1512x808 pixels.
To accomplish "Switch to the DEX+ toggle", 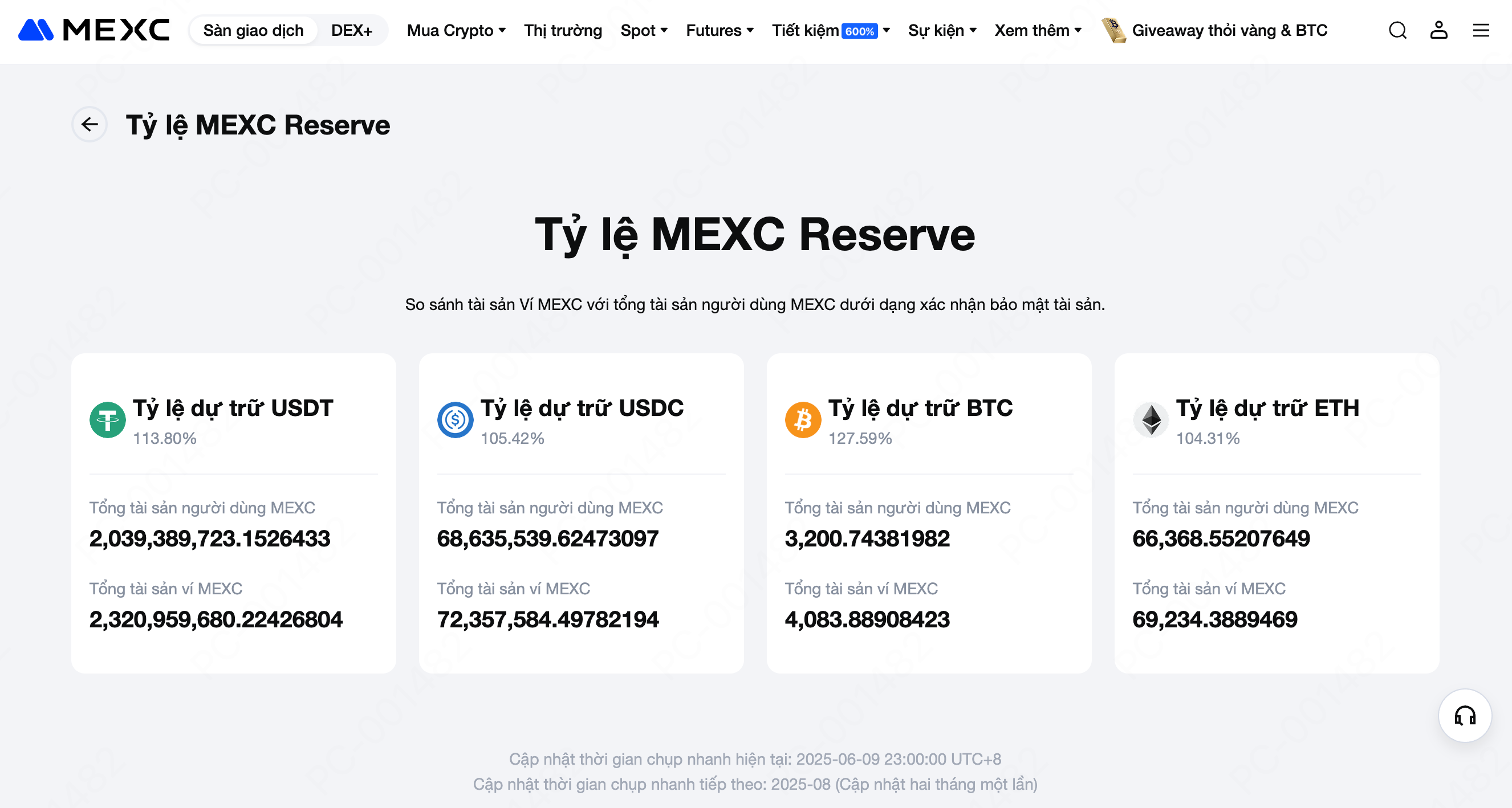I will tap(352, 30).
